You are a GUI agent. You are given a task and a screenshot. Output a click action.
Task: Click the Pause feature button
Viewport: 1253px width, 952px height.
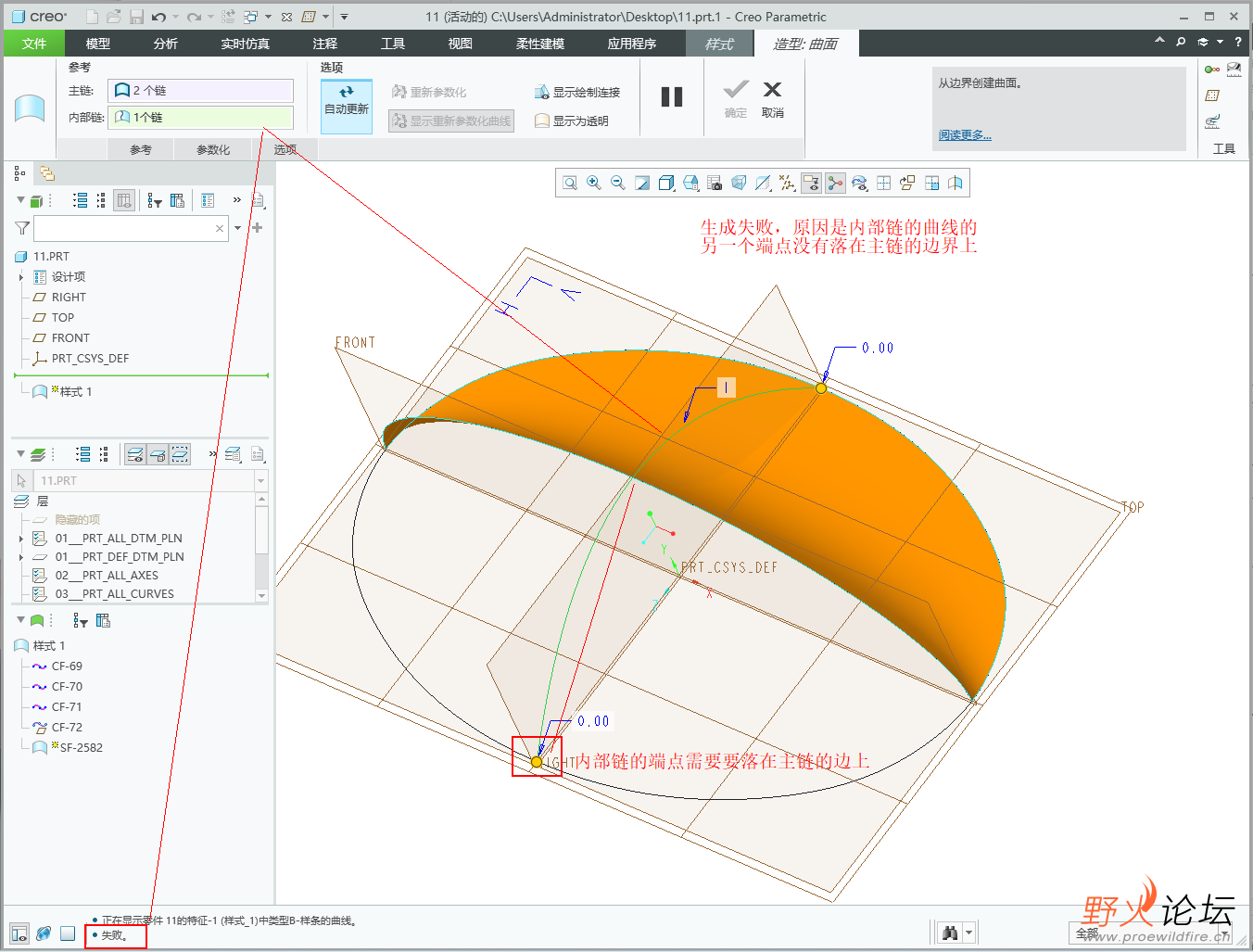(672, 96)
